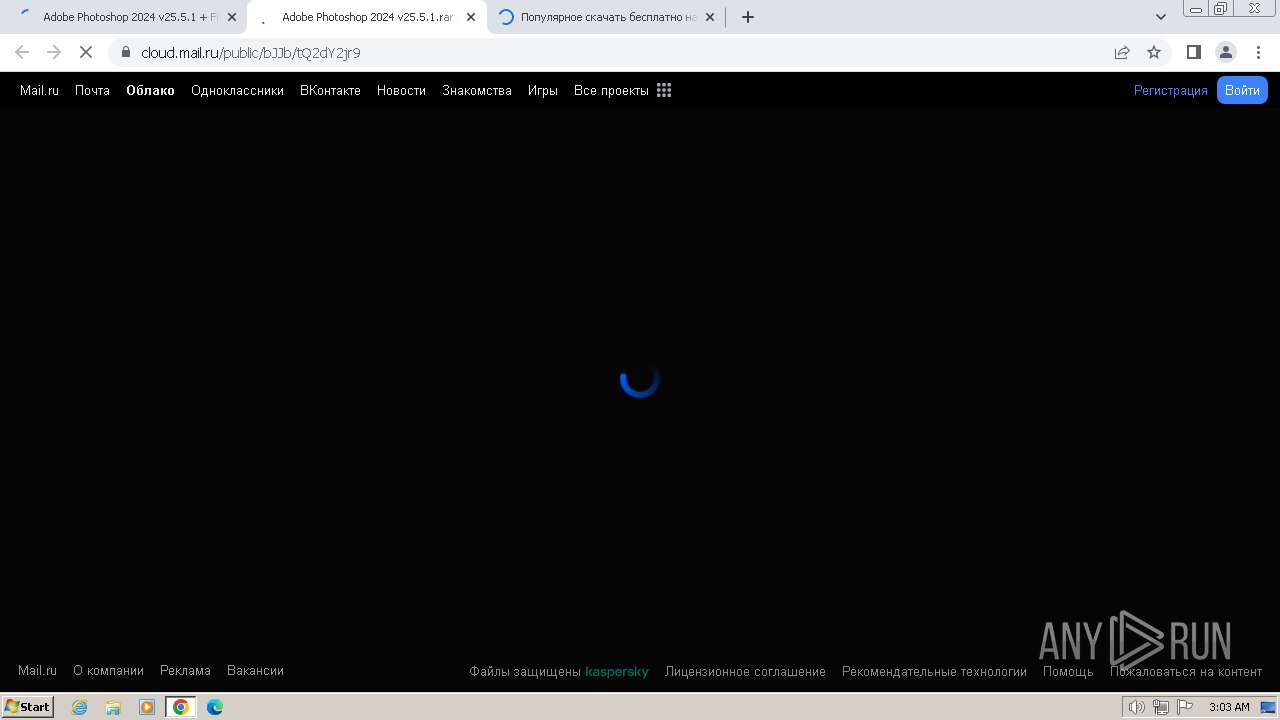Screen dimensions: 1280x720
Task: Select Облако in the portal menu
Action: click(150, 90)
